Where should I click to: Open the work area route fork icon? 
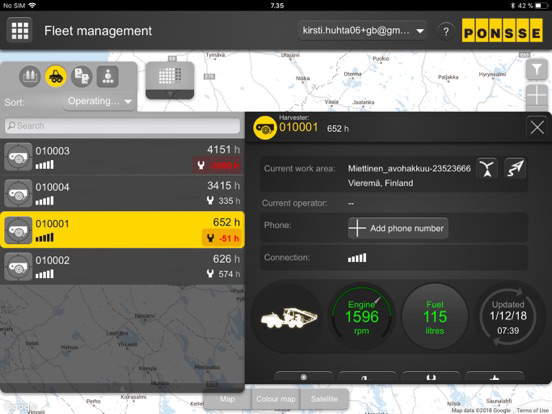click(487, 168)
